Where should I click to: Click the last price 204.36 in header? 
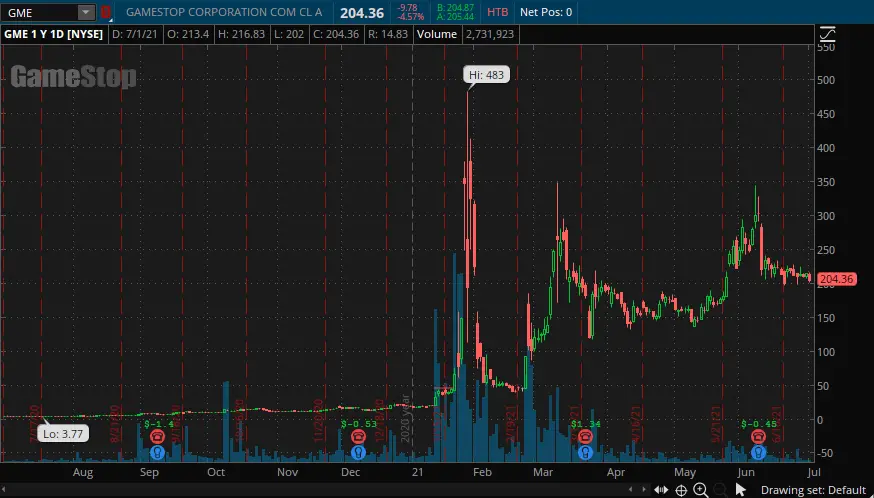[362, 13]
